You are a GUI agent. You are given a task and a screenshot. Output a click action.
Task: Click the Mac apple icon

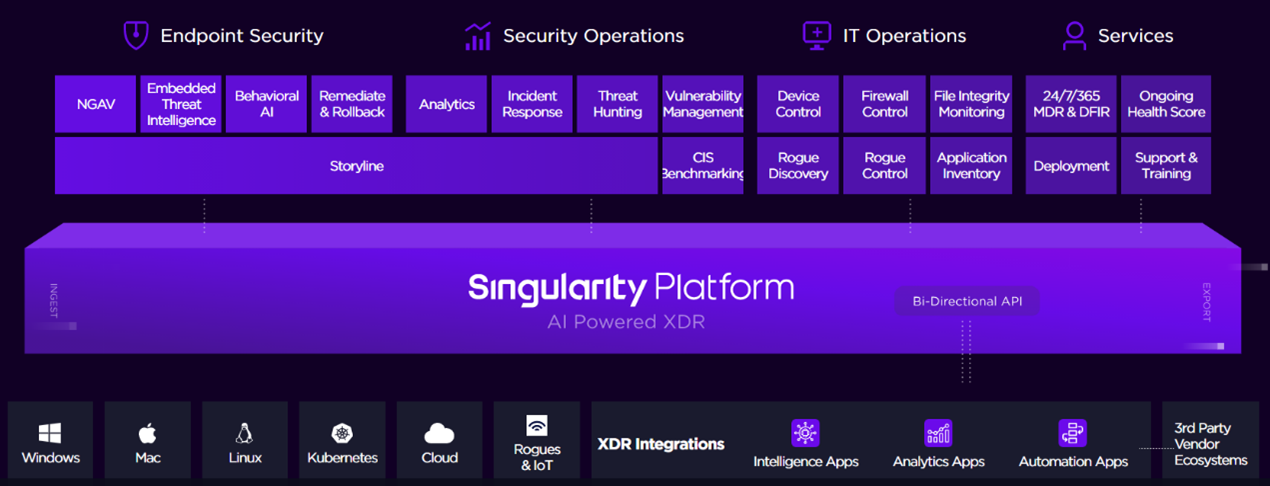point(147,433)
